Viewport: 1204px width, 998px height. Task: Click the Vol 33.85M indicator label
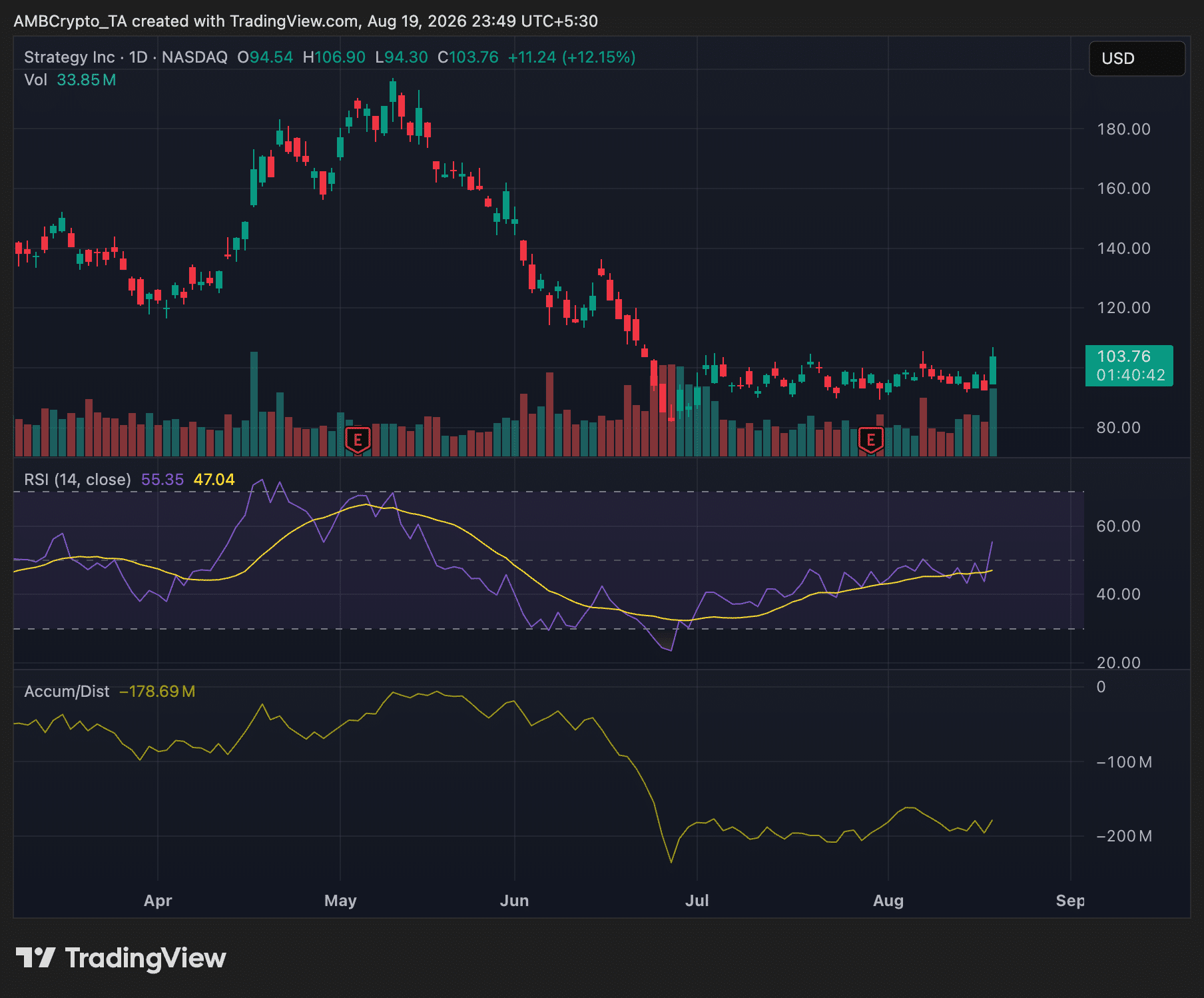[x=70, y=80]
